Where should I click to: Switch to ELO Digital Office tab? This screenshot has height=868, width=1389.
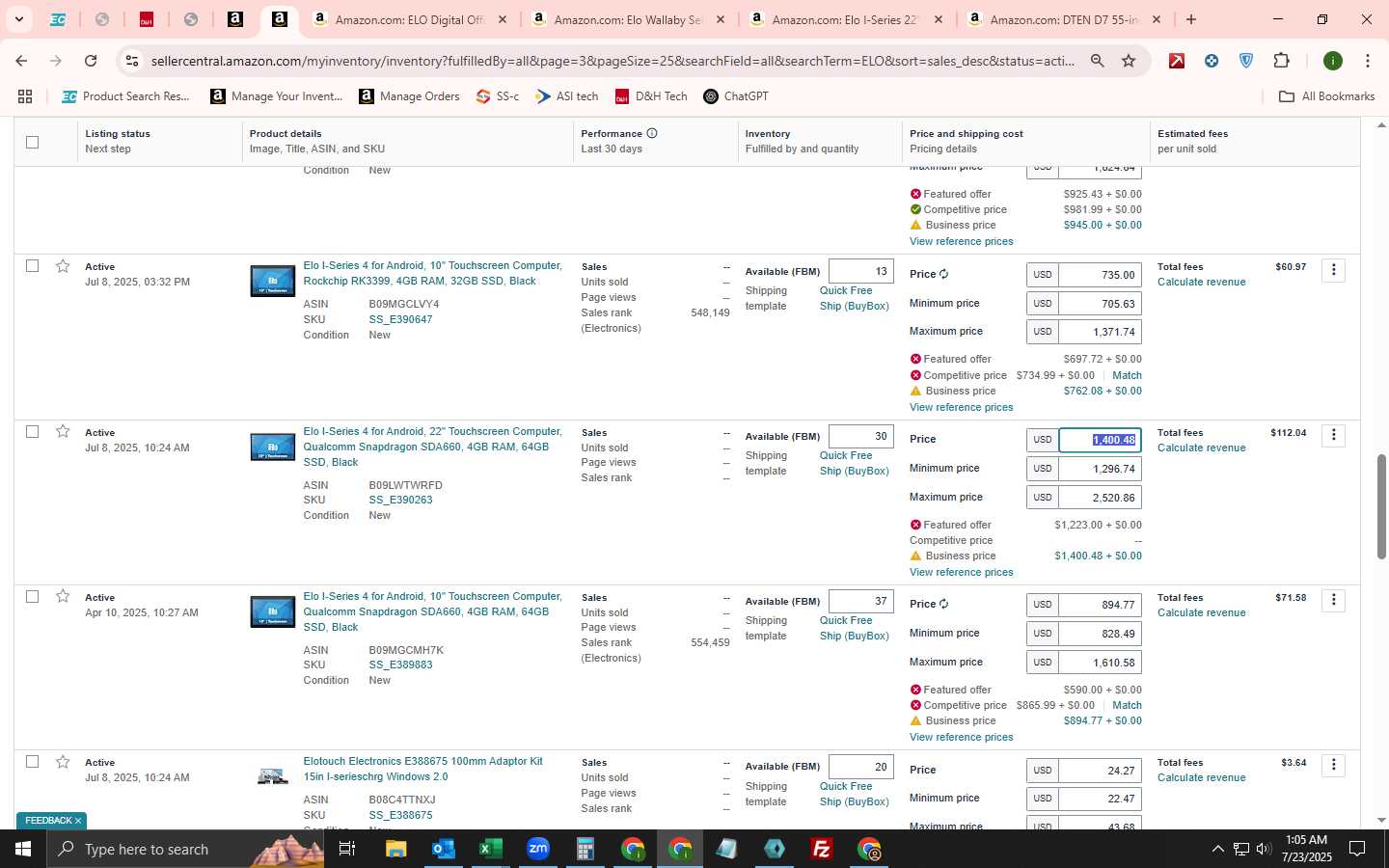coord(410,19)
